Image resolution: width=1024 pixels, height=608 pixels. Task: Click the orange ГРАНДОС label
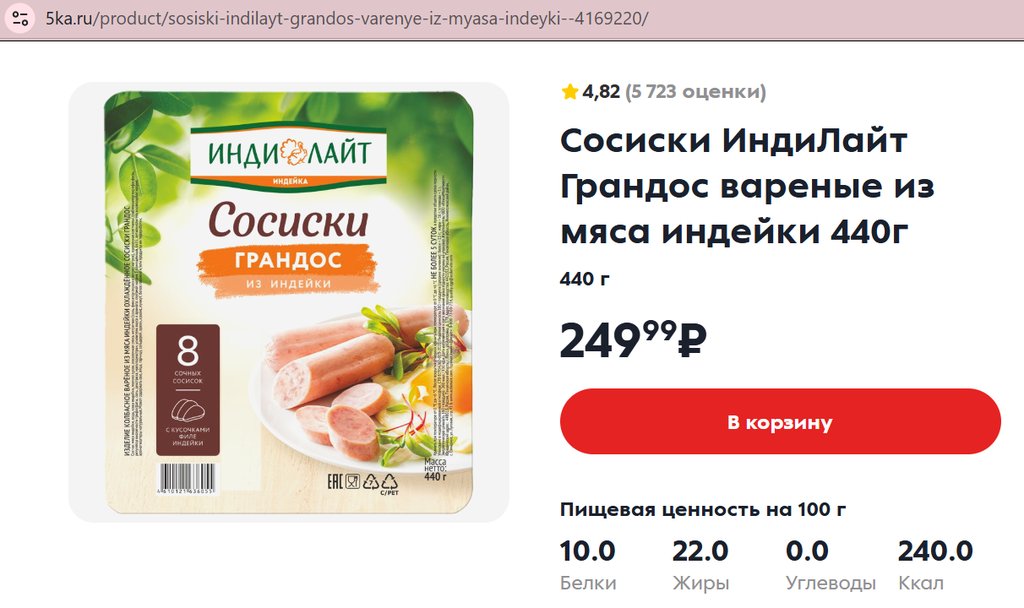point(287,260)
